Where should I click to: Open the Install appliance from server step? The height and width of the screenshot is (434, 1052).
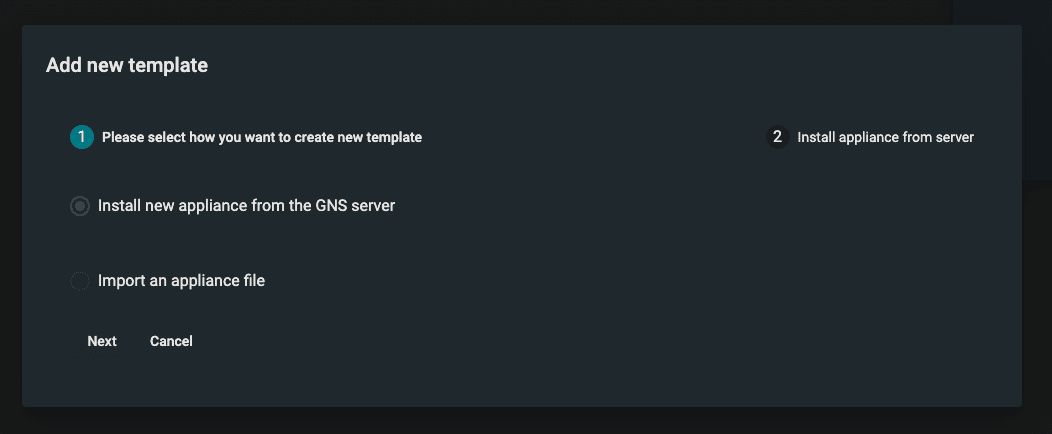pos(885,137)
